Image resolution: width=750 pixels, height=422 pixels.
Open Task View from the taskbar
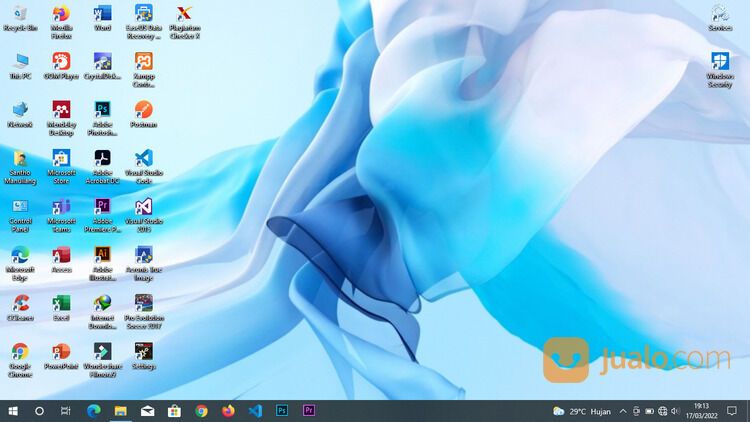(66, 411)
